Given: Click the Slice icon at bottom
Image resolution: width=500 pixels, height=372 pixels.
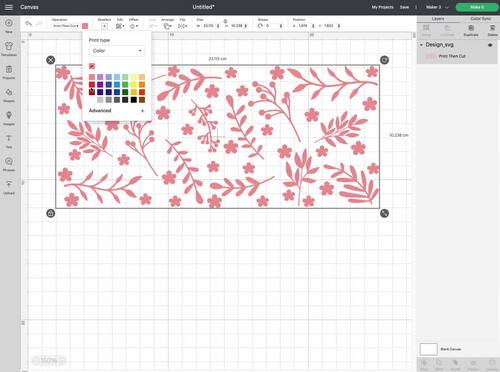Looking at the screenshot, I should (424, 363).
